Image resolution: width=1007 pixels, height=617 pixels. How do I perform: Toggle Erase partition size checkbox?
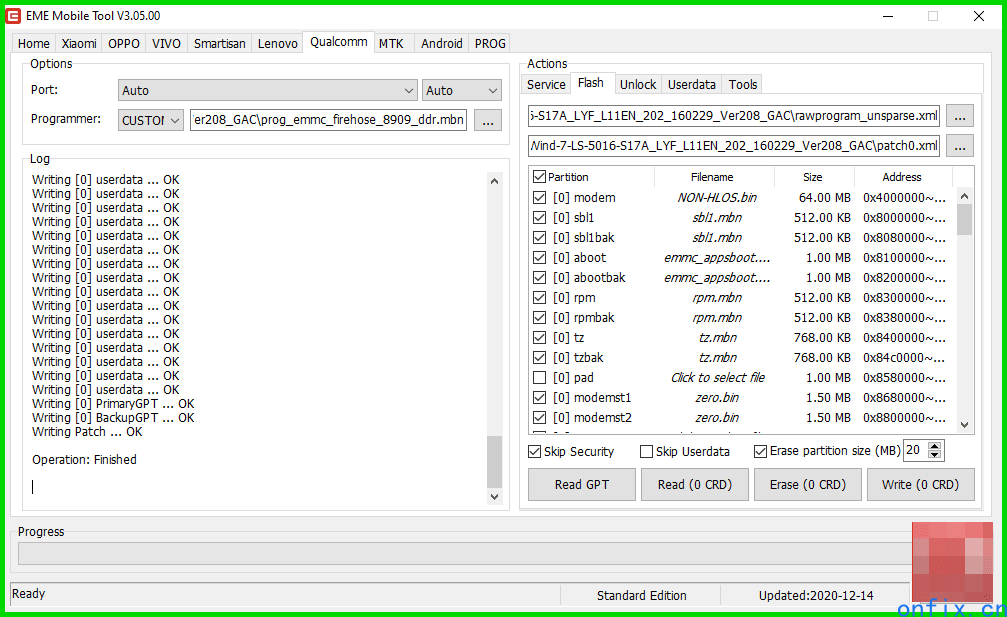pyautogui.click(x=760, y=451)
